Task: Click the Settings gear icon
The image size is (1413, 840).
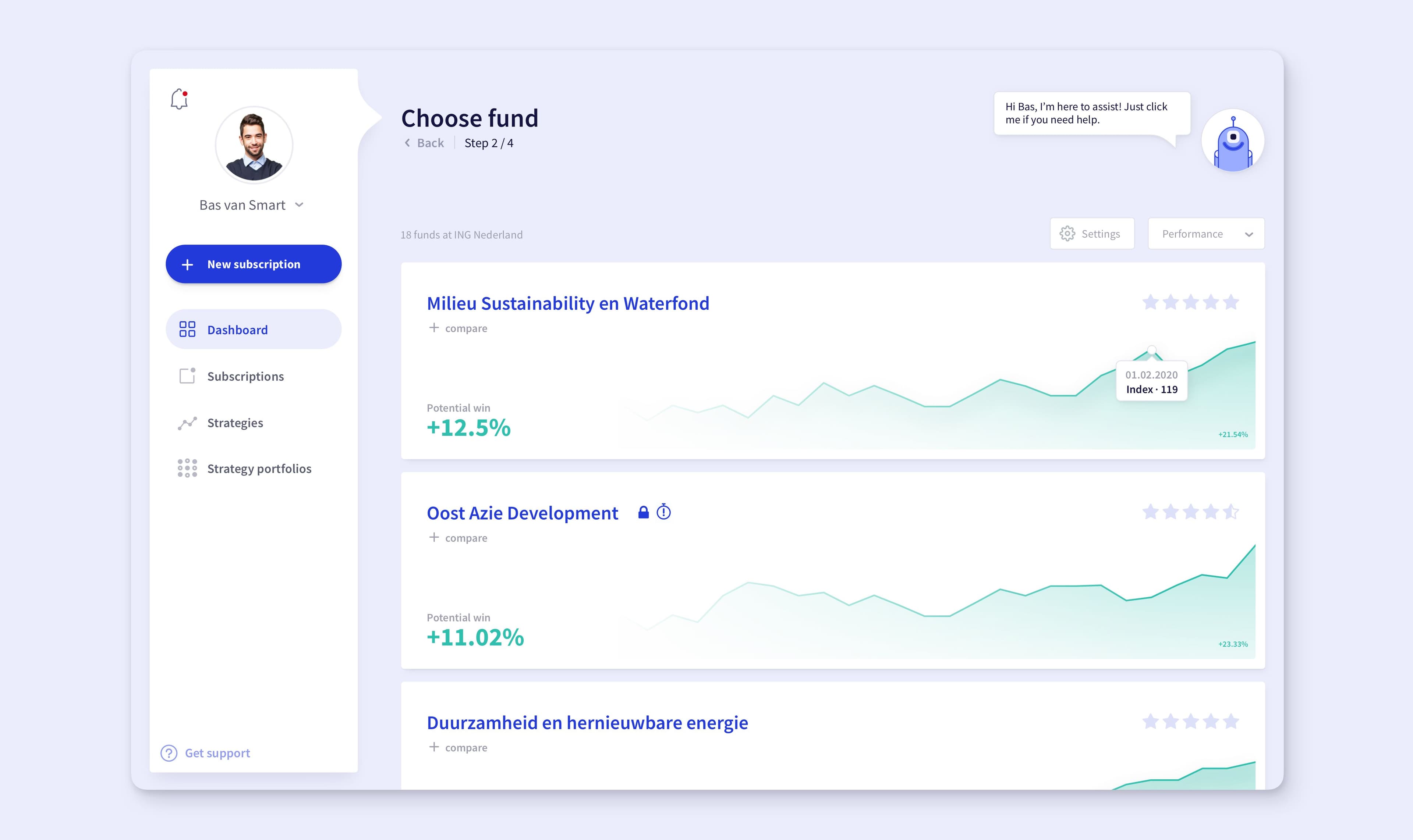Action: [x=1067, y=234]
